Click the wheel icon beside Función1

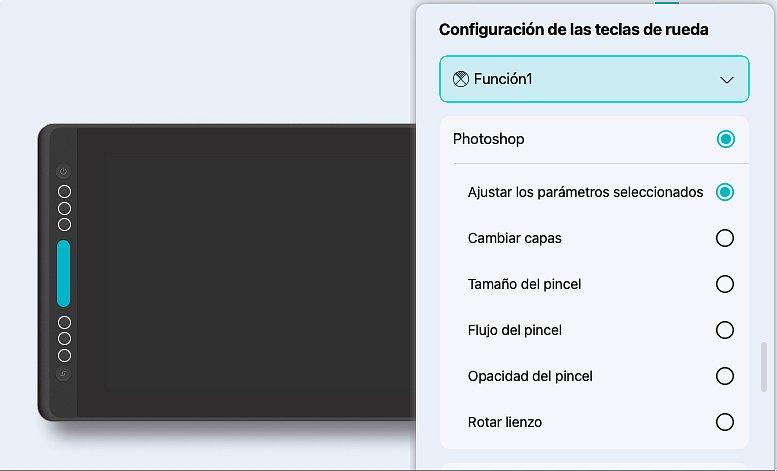(x=461, y=80)
